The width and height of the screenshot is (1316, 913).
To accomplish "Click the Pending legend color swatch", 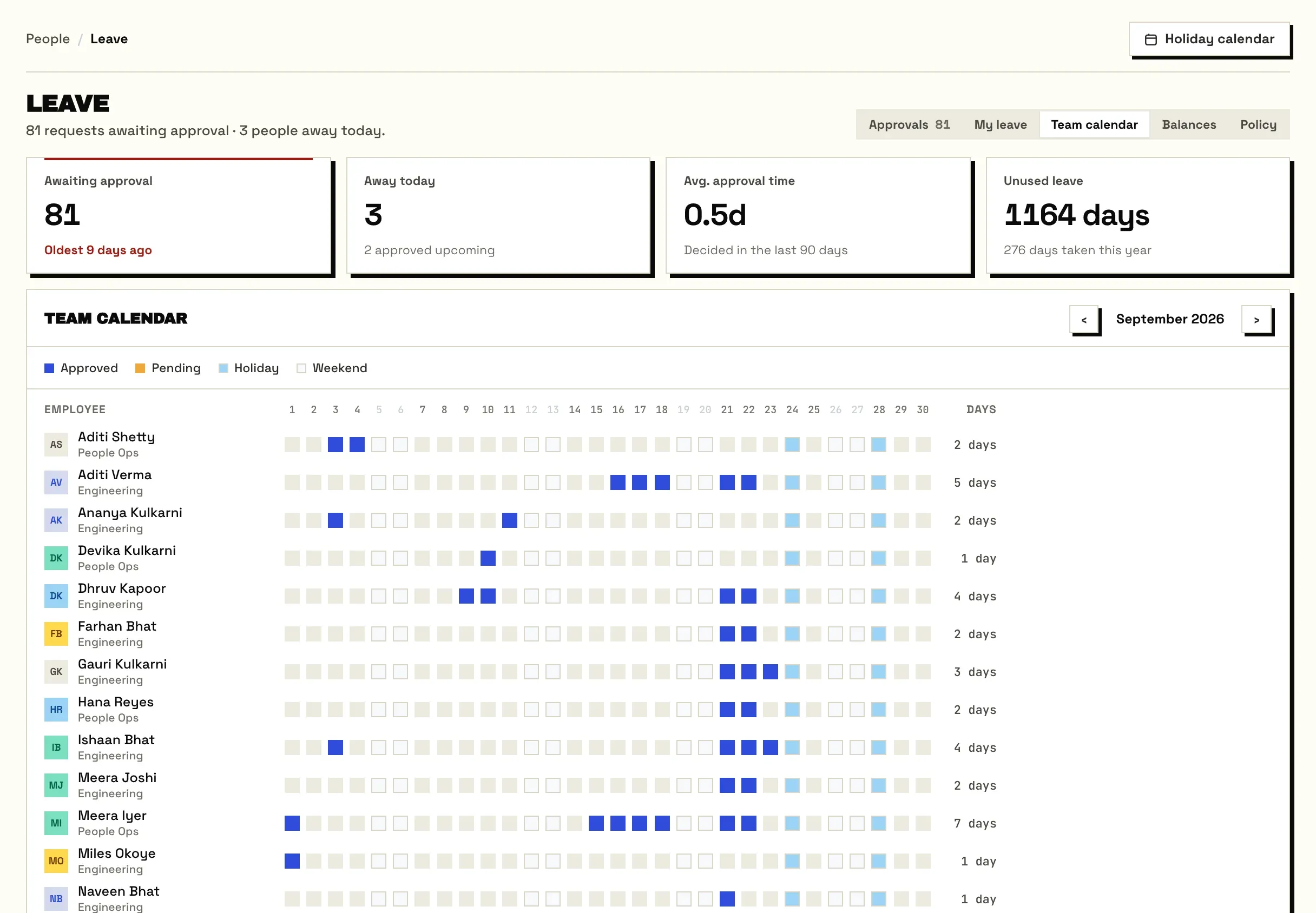I will pyautogui.click(x=140, y=368).
